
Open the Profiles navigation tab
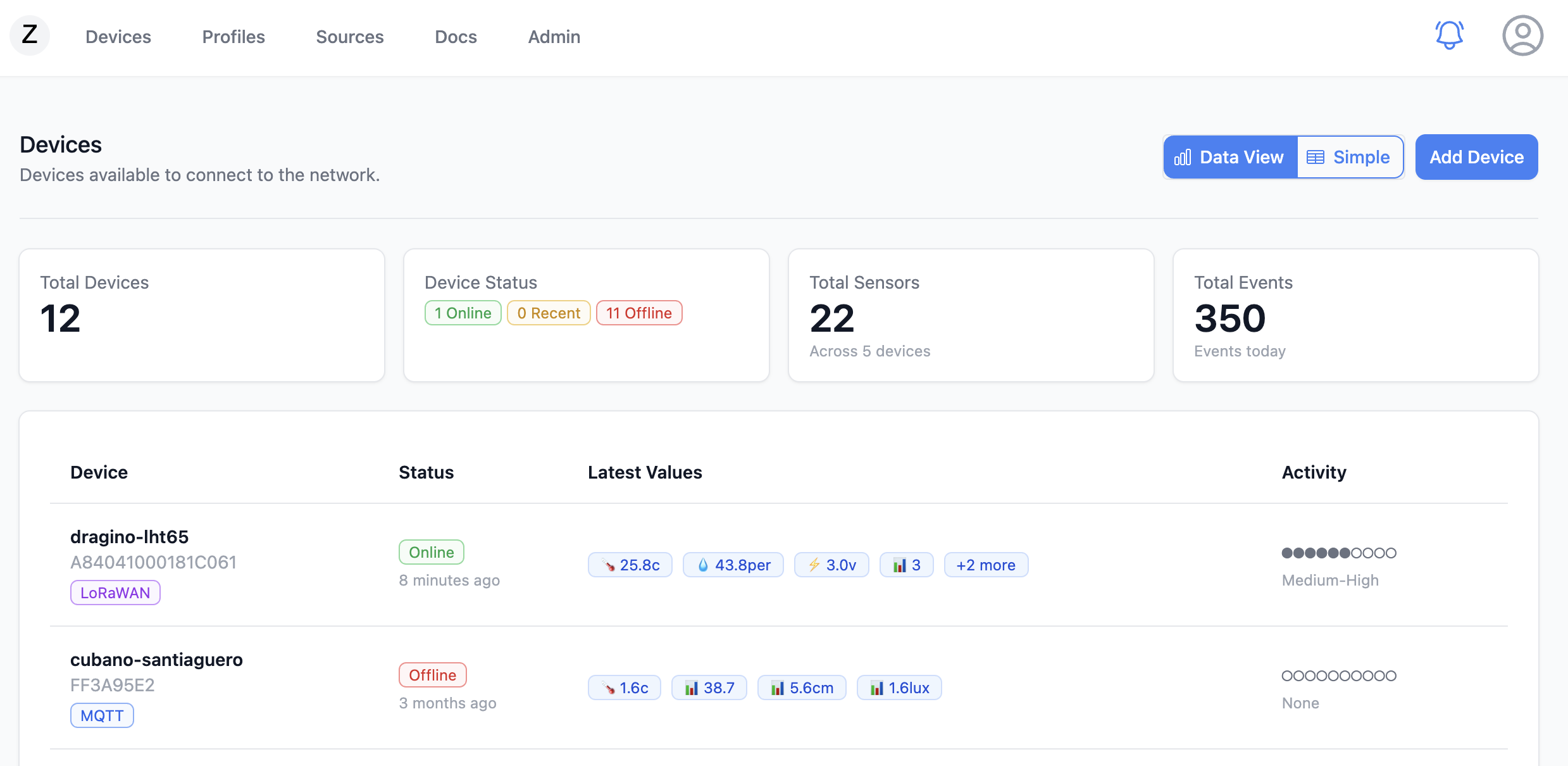233,37
